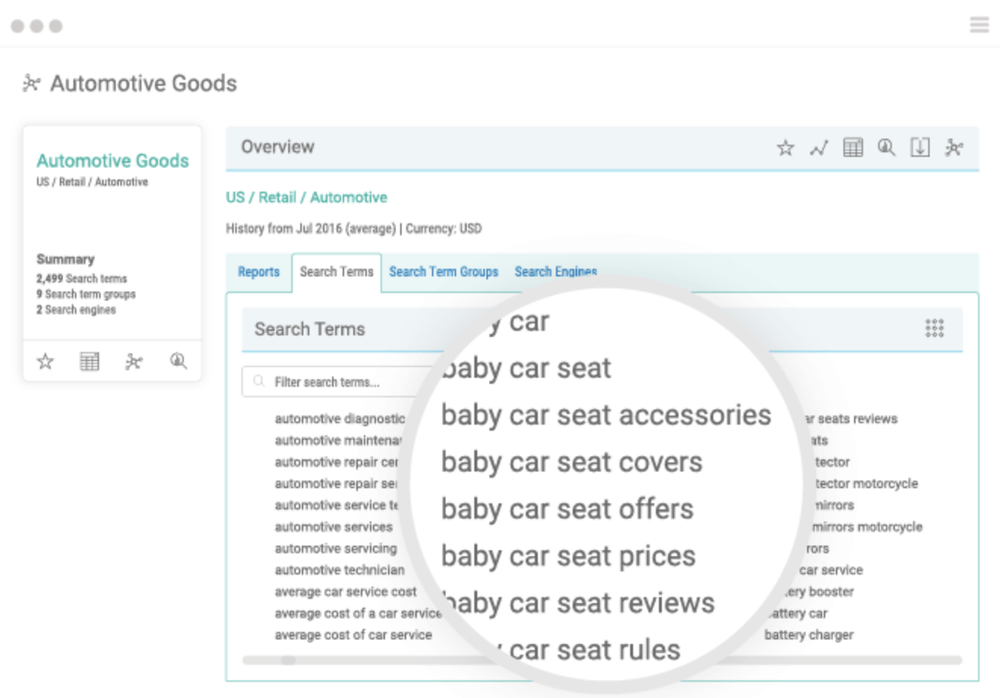Select the 'average car service cost' search term
The height and width of the screenshot is (698, 1000).
click(345, 592)
